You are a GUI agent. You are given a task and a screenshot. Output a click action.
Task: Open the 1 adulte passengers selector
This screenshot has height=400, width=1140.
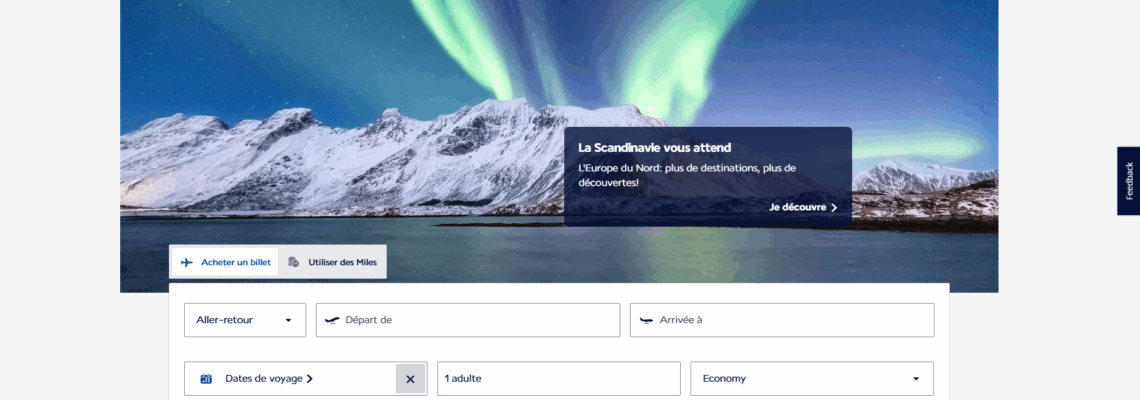click(558, 379)
